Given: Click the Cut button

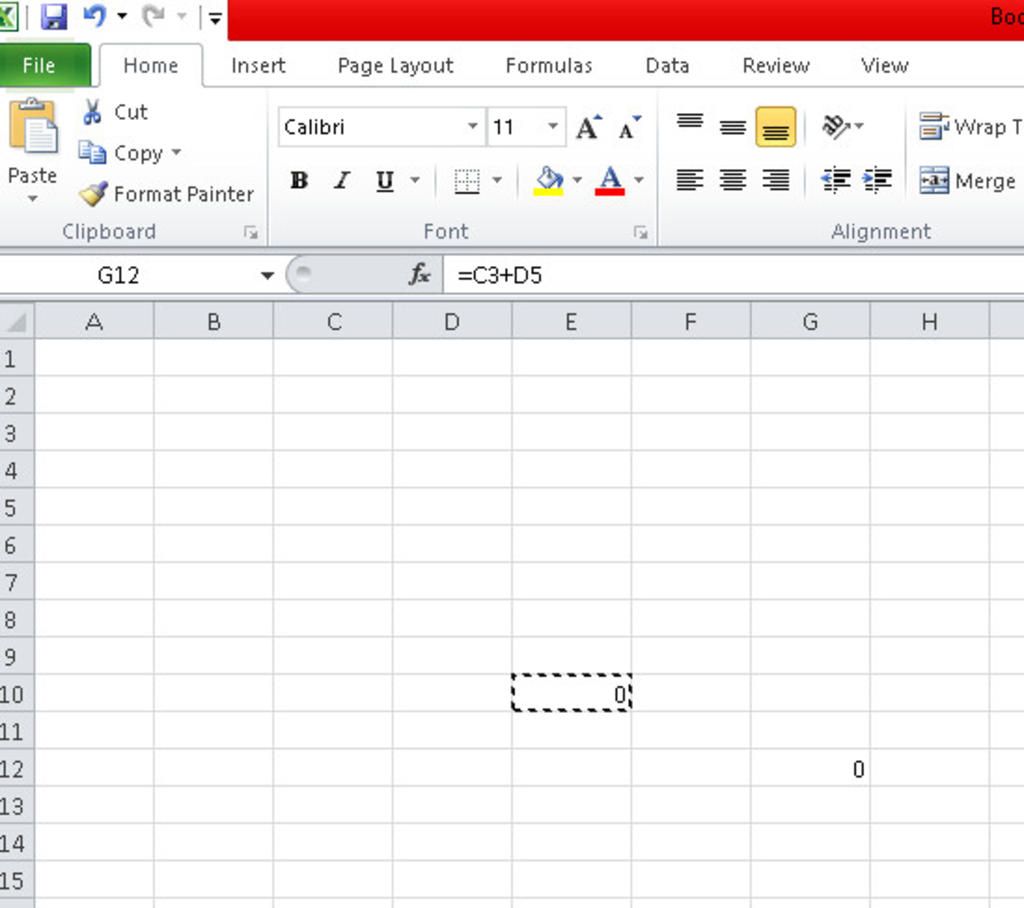Looking at the screenshot, I should coord(115,112).
